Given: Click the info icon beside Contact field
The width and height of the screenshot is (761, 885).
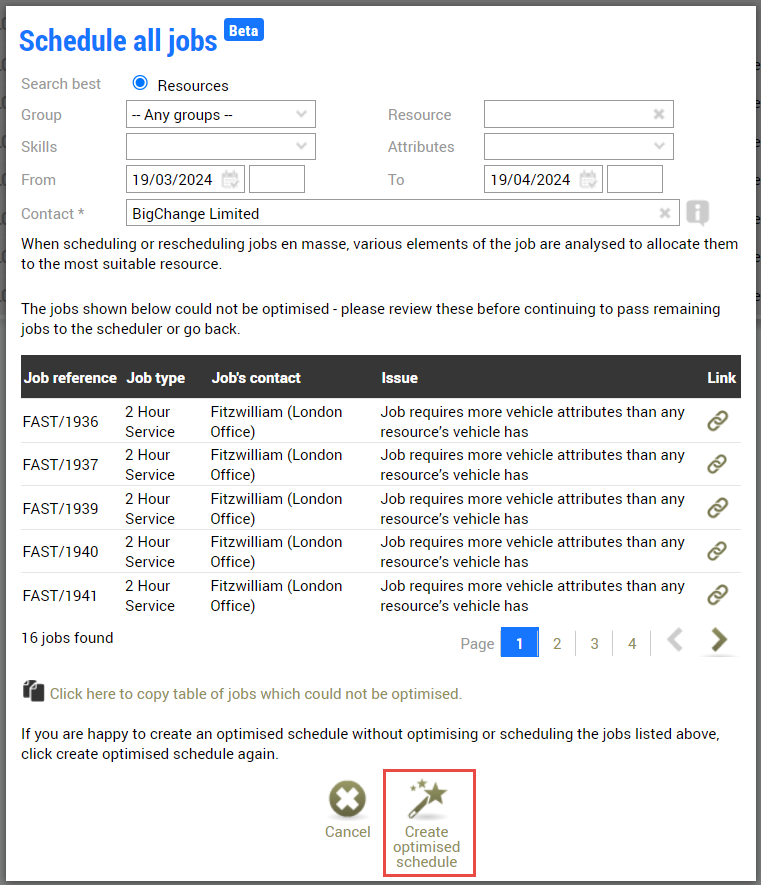Looking at the screenshot, I should (x=697, y=213).
